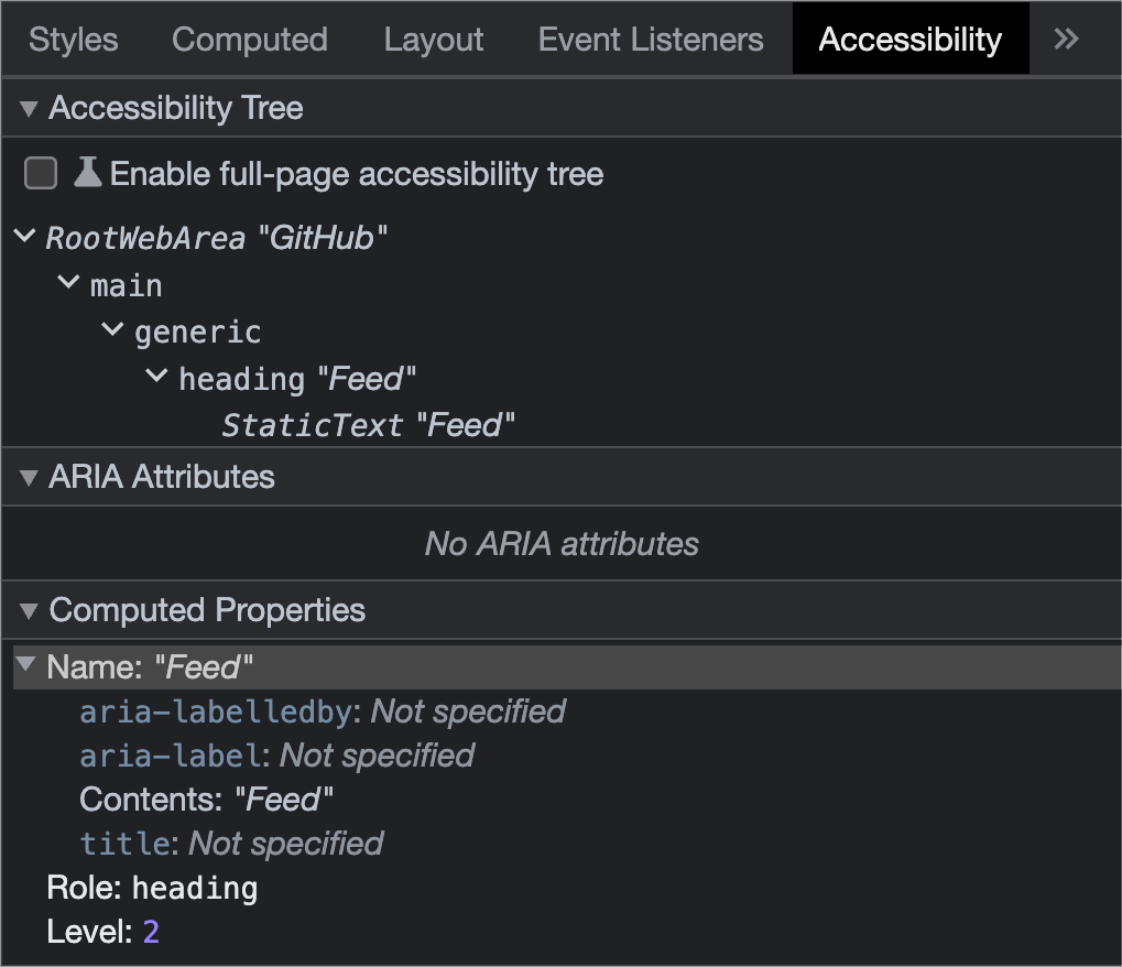Collapse the Accessibility Tree section
1122x967 pixels.
pos(29,108)
